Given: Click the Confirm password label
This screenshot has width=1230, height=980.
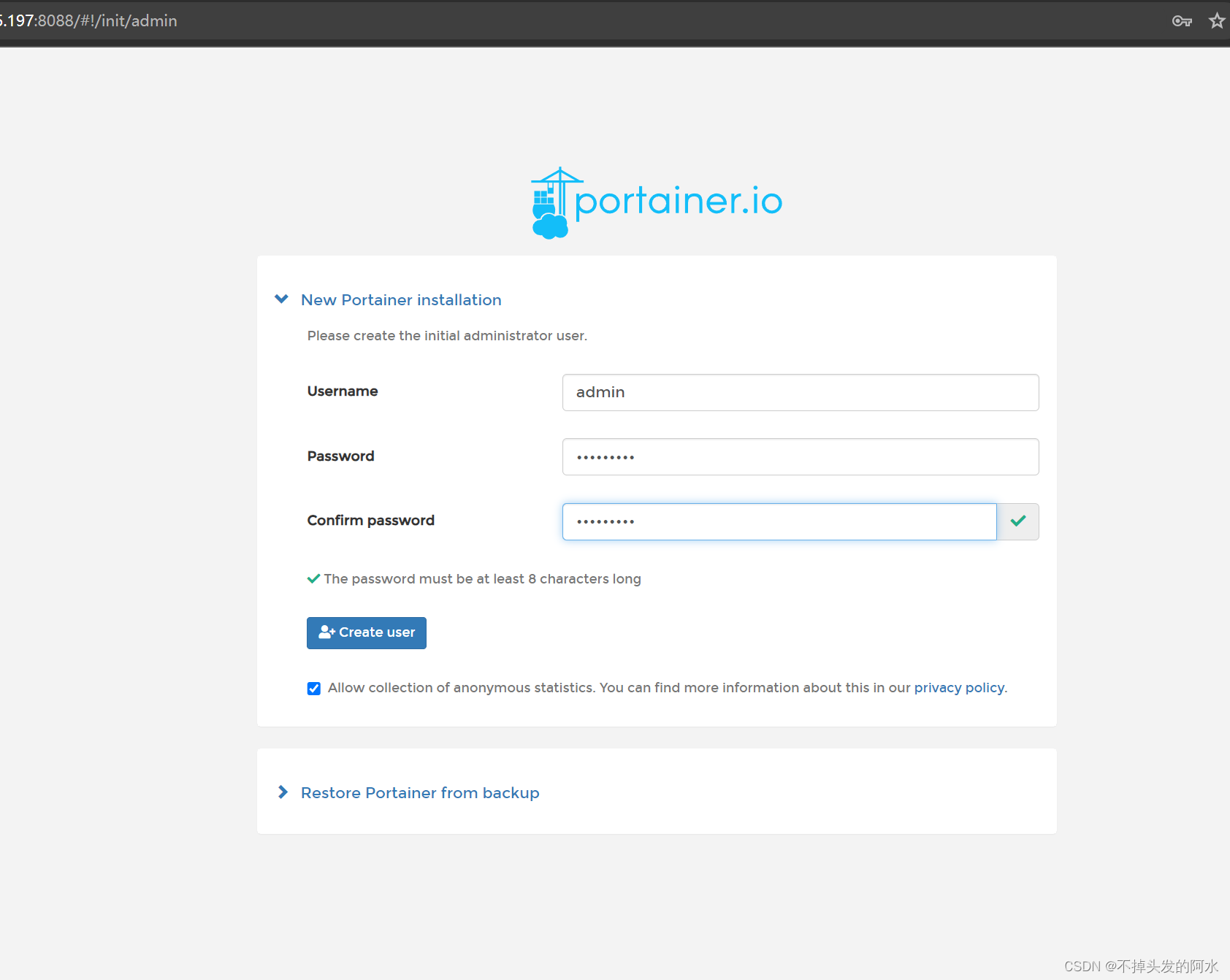Looking at the screenshot, I should click(x=371, y=521).
